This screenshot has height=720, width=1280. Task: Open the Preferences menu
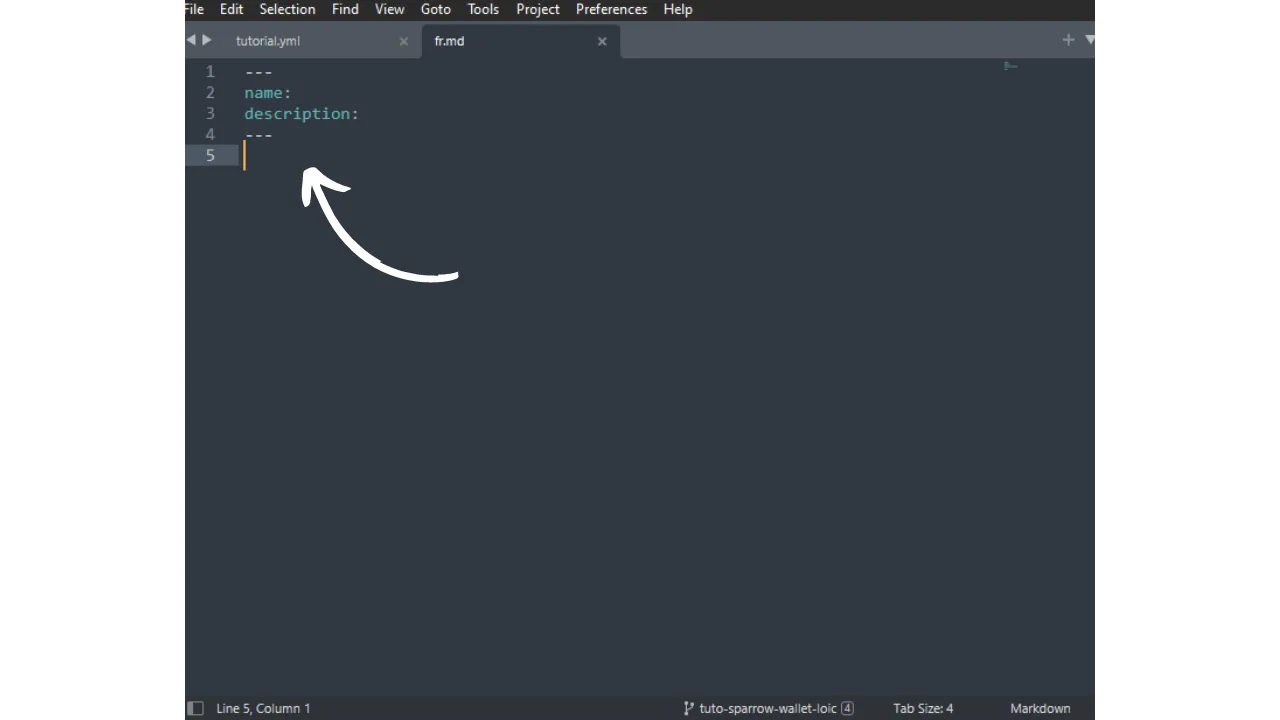tap(611, 9)
